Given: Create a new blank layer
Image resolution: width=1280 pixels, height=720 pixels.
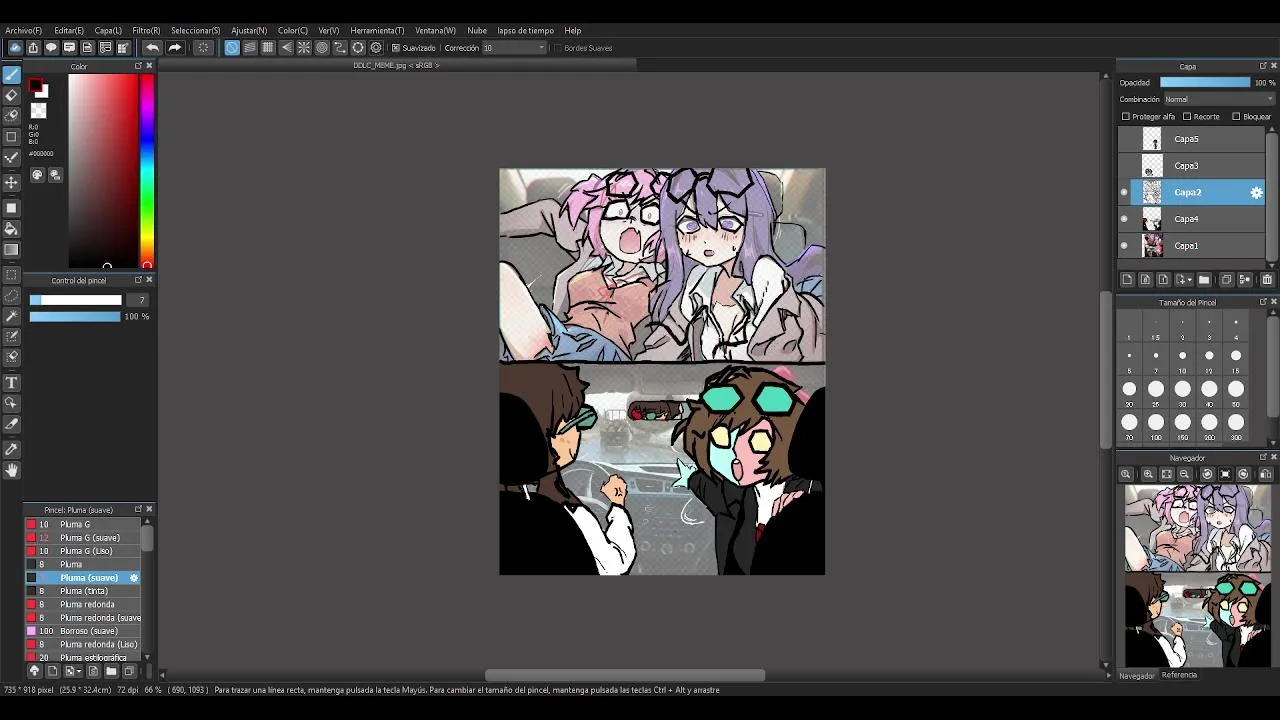Looking at the screenshot, I should [x=1127, y=280].
